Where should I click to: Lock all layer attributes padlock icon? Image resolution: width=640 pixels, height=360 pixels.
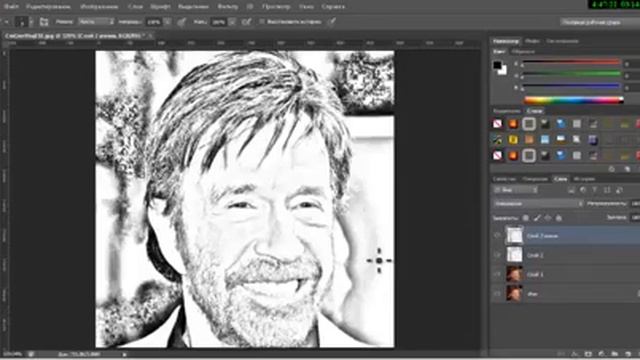559,218
